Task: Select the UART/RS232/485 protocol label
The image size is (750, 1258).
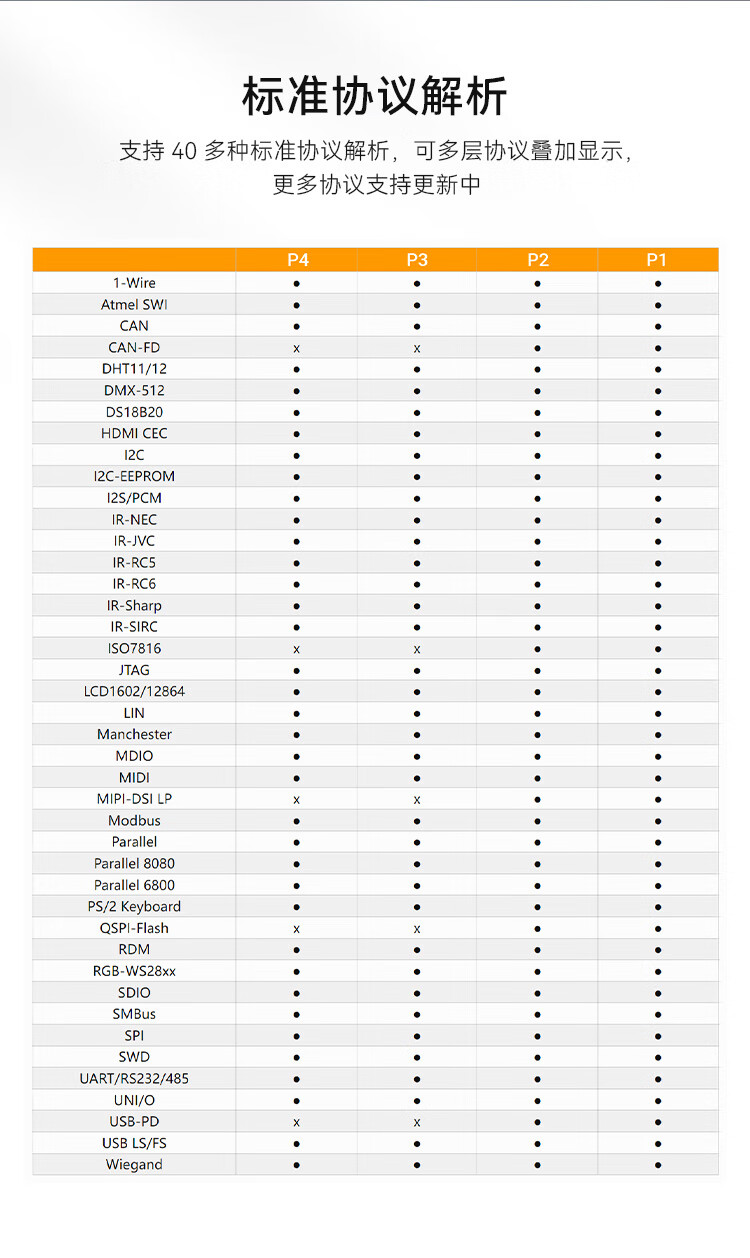Action: pos(134,1079)
